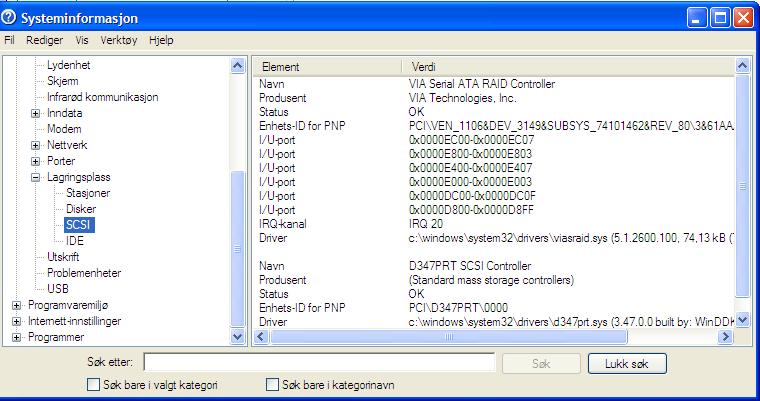Click details horizontal scroll right arrow
The width and height of the screenshot is (760, 401).
coord(725,336)
